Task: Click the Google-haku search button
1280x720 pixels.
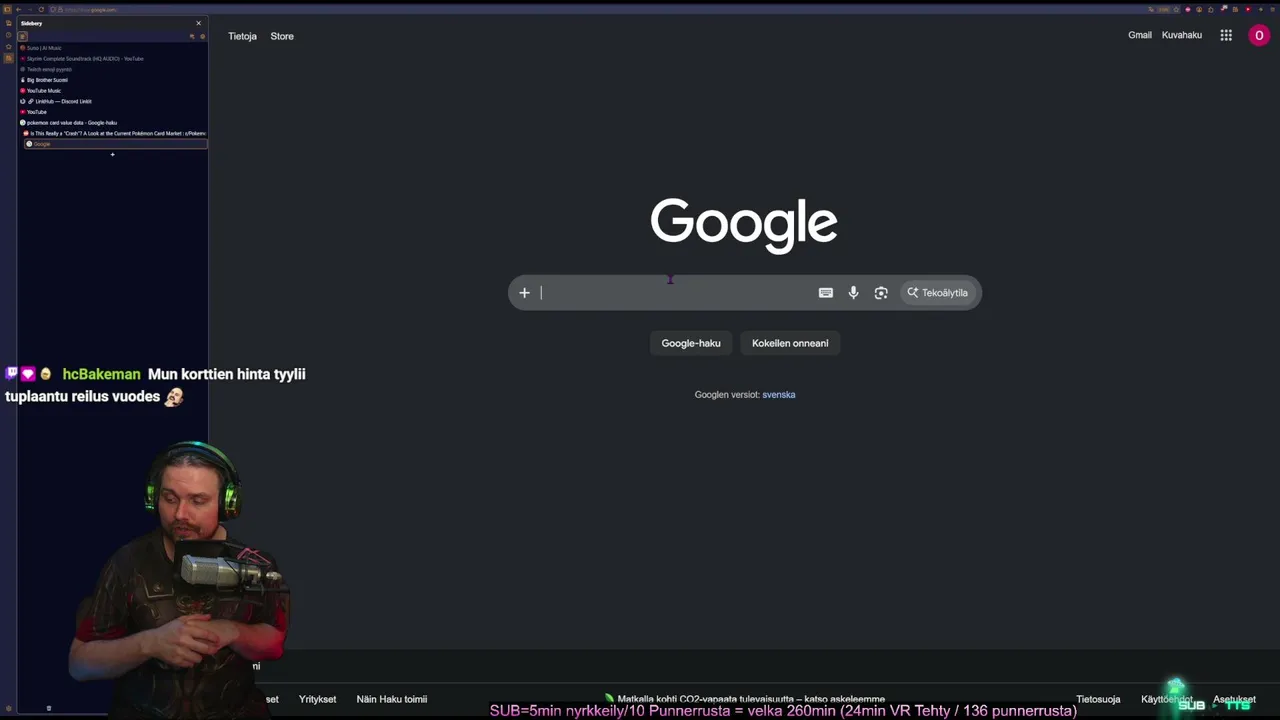Action: click(691, 343)
